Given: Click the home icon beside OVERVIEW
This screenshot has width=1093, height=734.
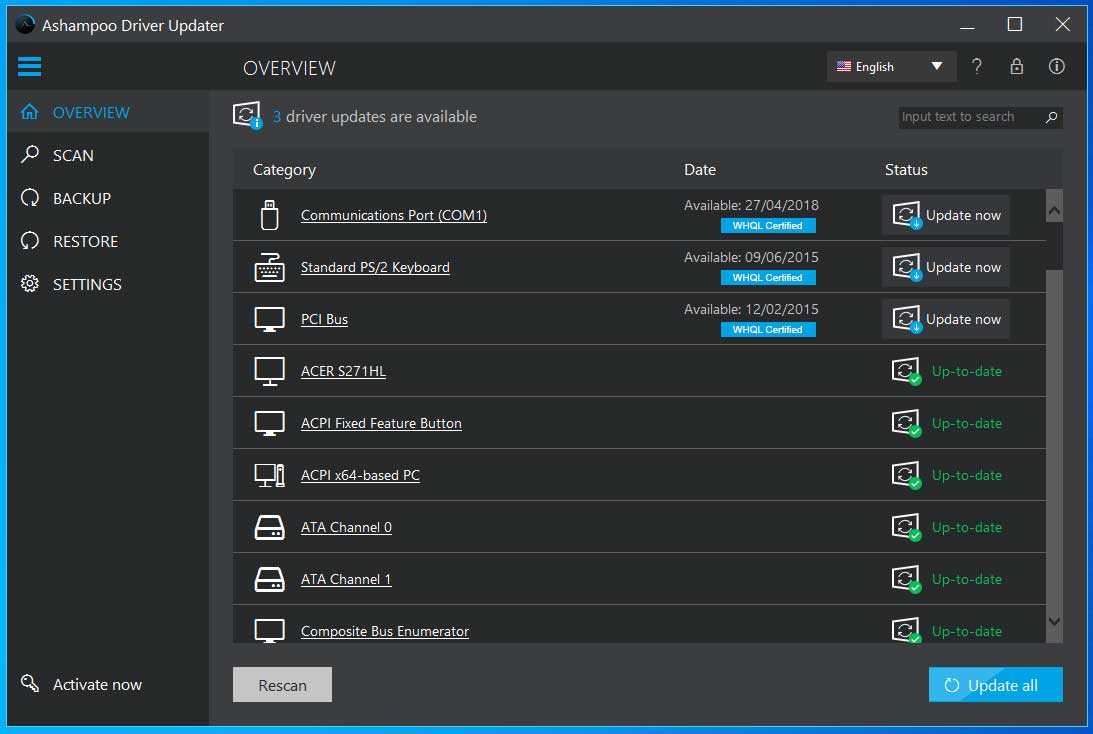Looking at the screenshot, I should pyautogui.click(x=29, y=111).
